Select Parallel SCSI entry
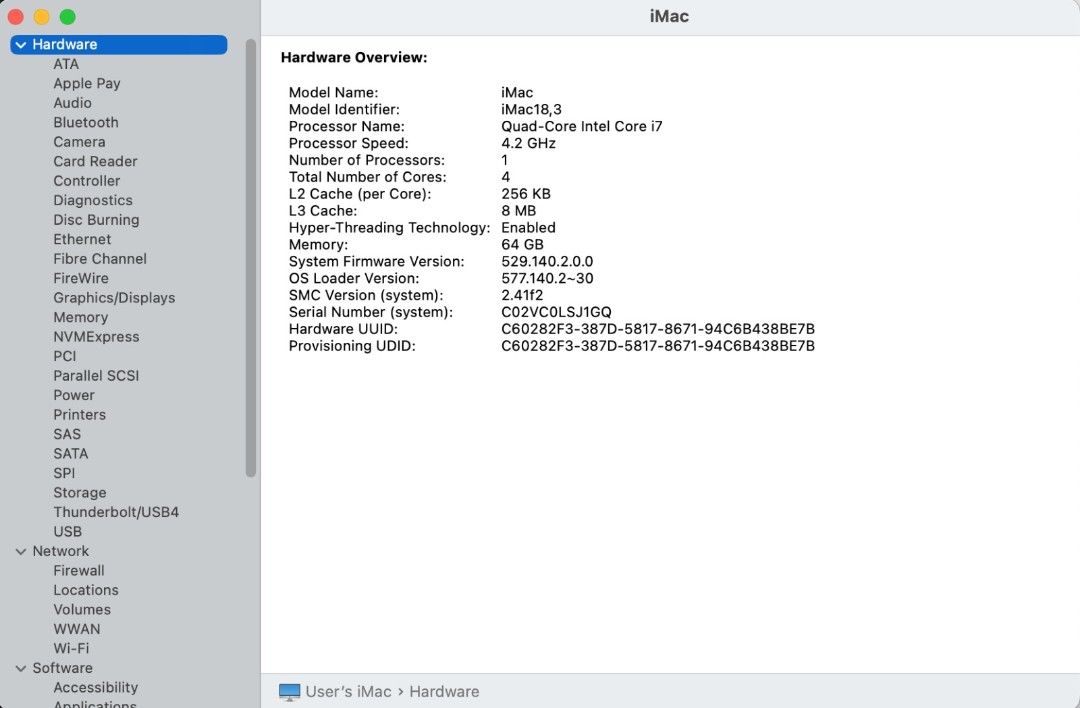This screenshot has height=708, width=1080. point(96,375)
